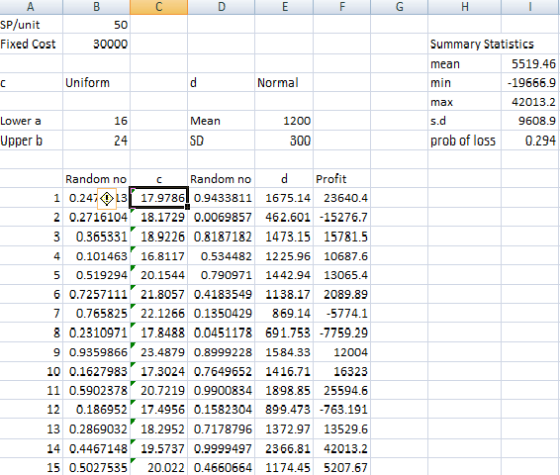The image size is (560, 475).
Task: Select profit cell 2089.89
Action: click(x=342, y=294)
